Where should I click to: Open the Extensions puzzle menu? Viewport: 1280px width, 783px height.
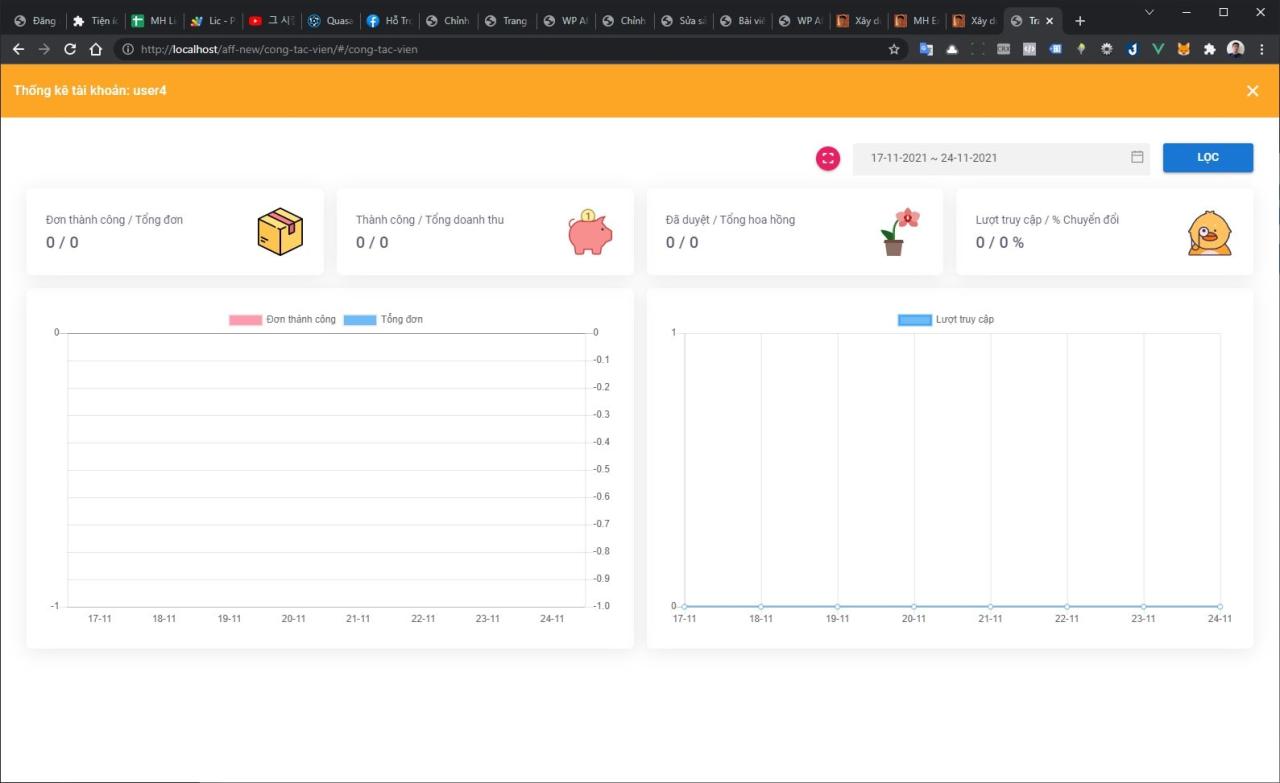(1210, 49)
